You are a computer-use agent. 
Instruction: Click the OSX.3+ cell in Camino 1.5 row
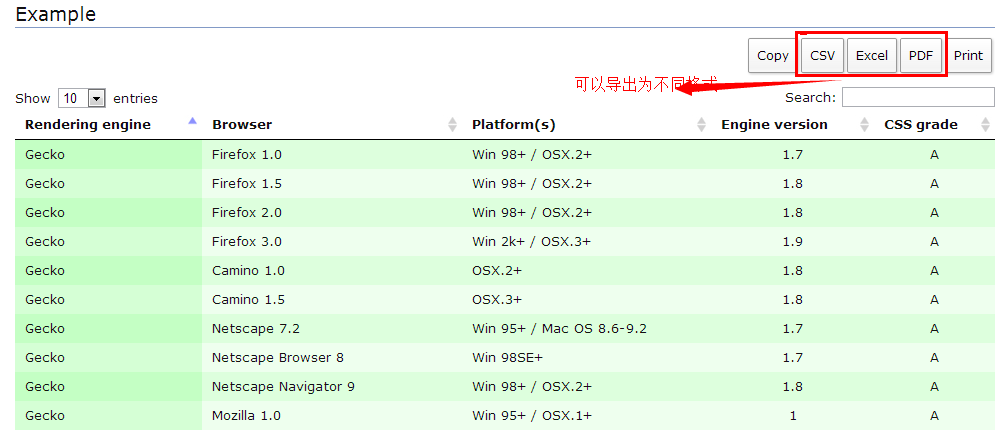586,300
